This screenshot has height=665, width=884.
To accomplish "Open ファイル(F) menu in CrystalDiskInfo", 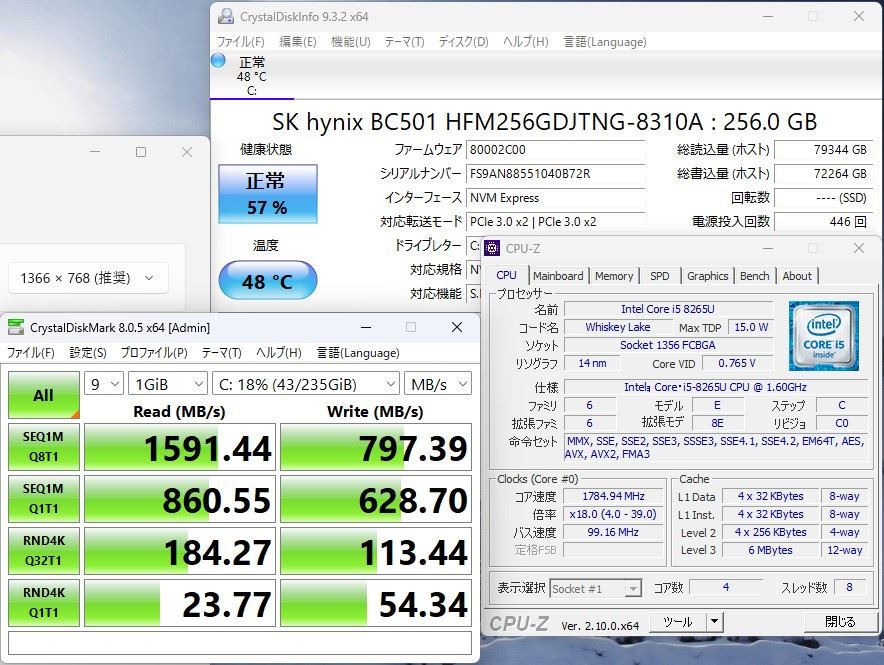I will tap(241, 42).
